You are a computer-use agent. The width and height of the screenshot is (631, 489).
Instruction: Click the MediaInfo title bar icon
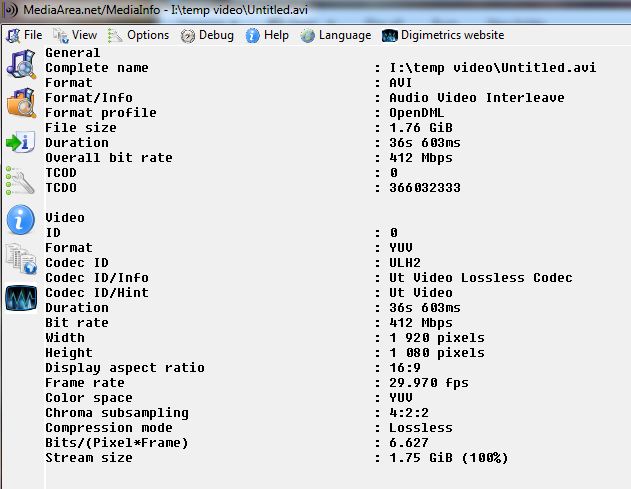[10, 10]
